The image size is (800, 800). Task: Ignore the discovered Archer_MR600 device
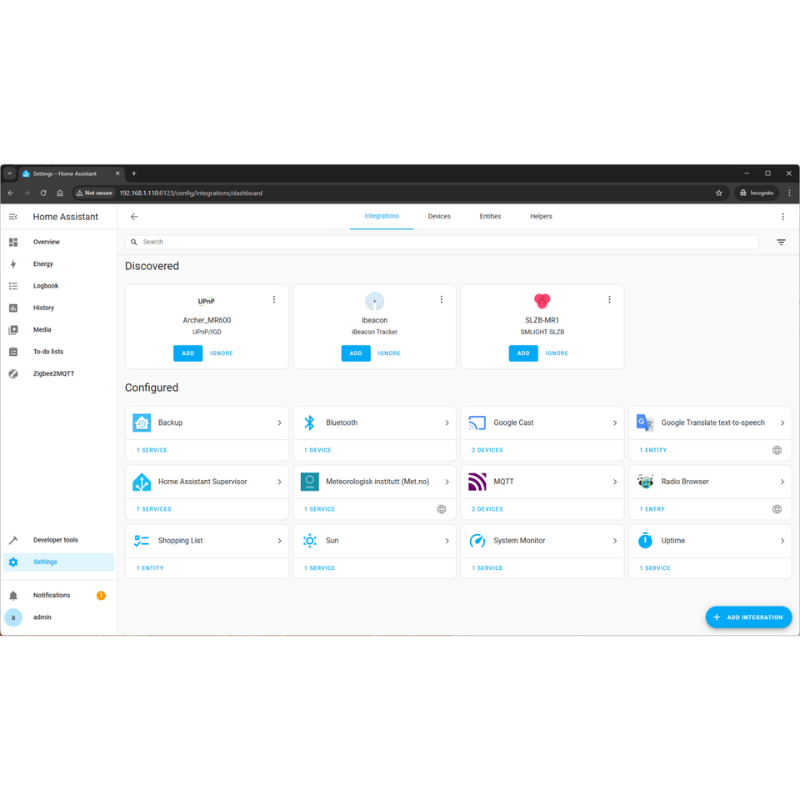click(x=221, y=353)
